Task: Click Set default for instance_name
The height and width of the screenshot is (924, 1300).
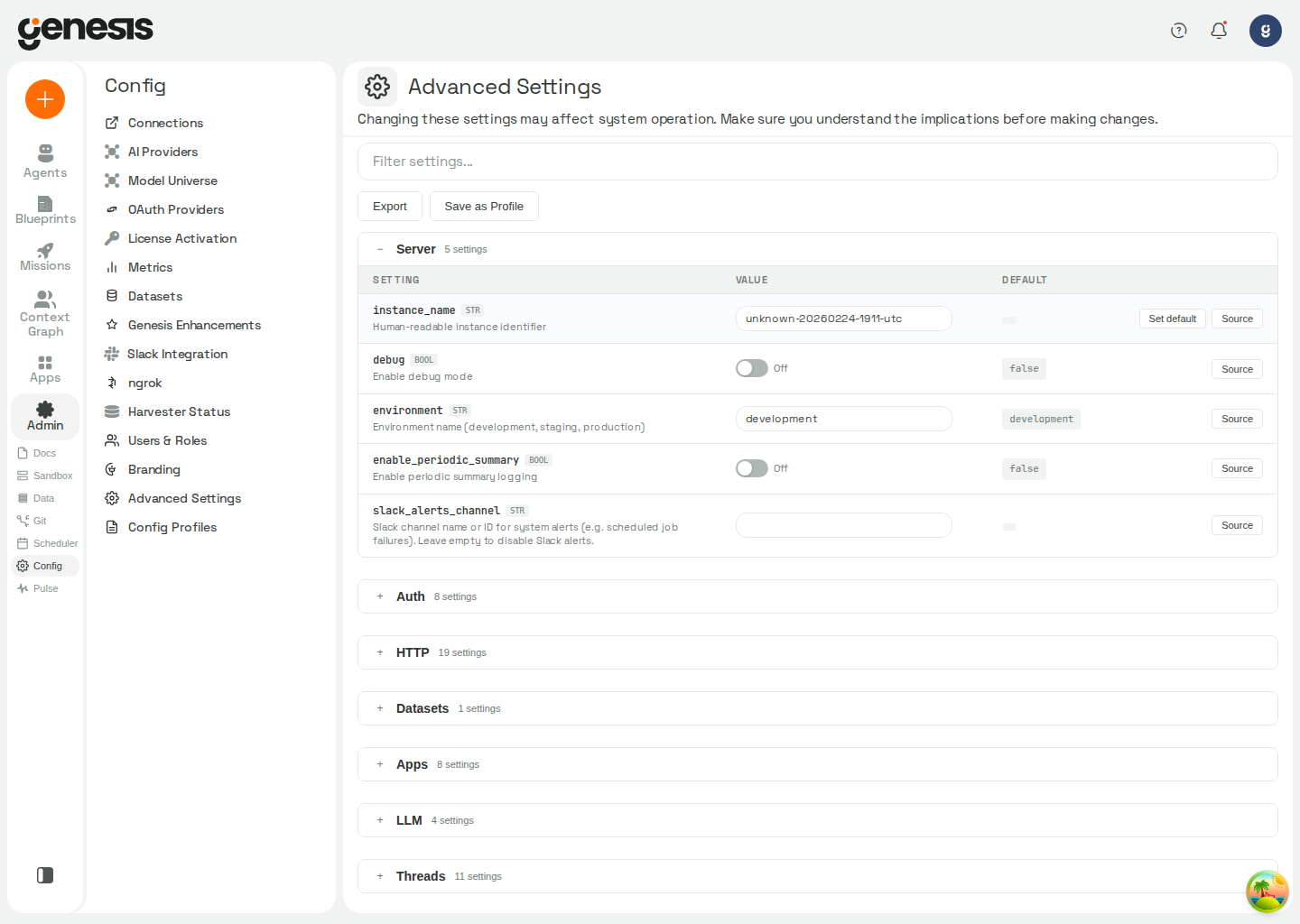Action: 1172,319
